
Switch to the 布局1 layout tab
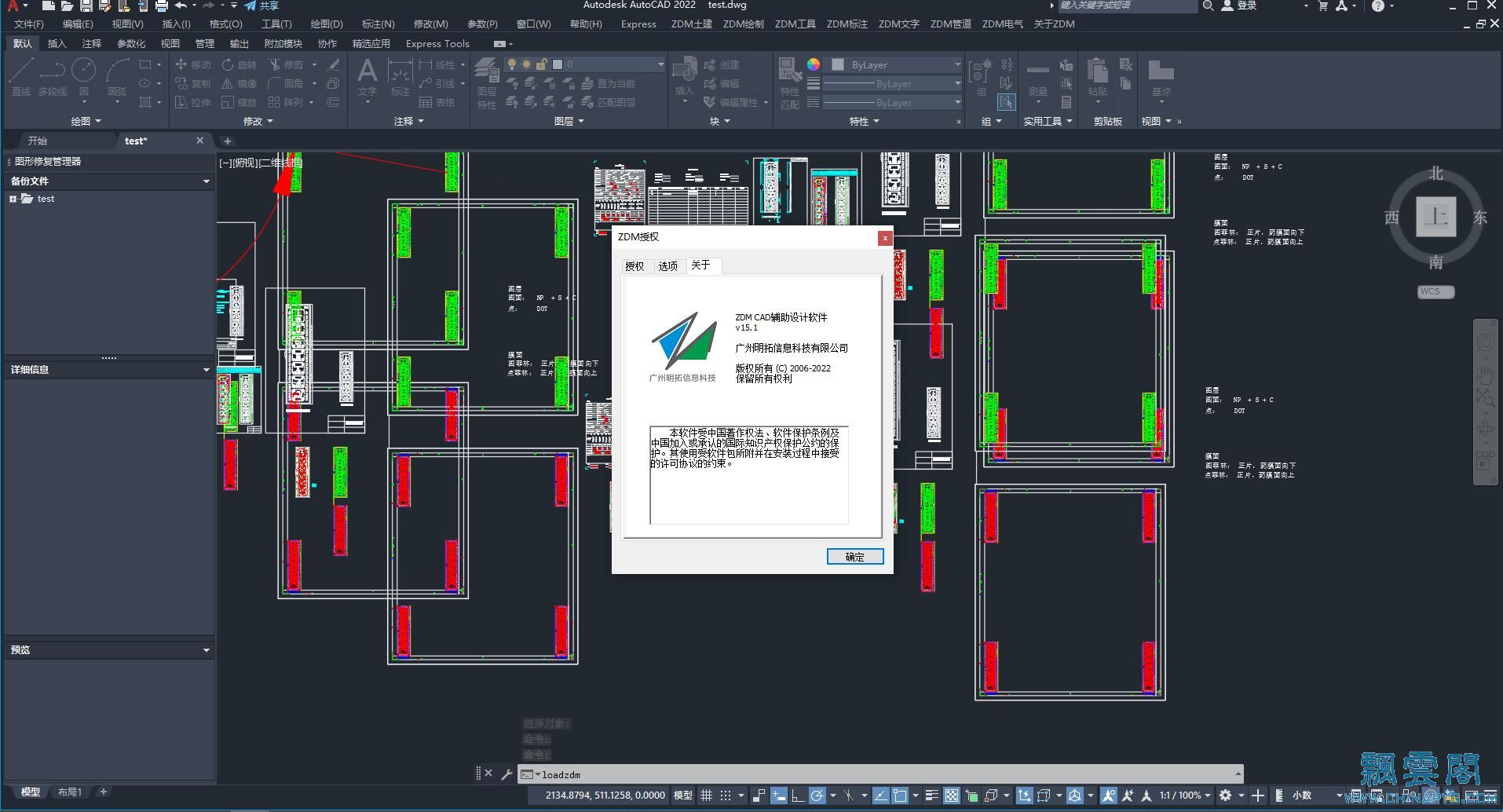(x=70, y=792)
